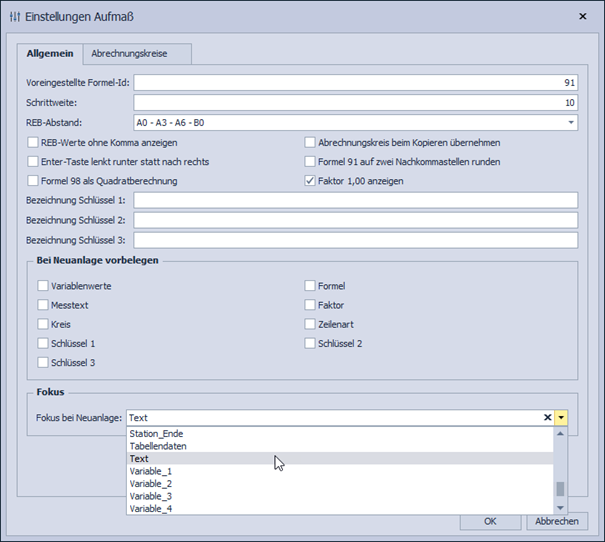Confirm settings with the OK button
605x542 pixels.
489,521
